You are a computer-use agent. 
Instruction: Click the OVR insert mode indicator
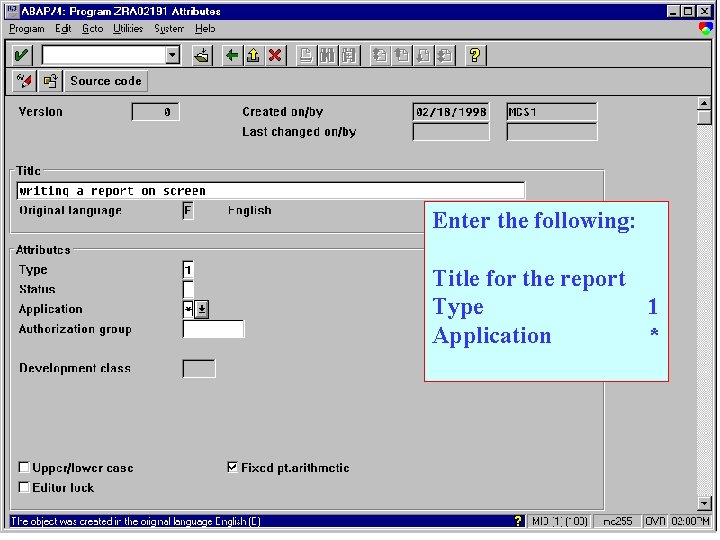click(655, 521)
